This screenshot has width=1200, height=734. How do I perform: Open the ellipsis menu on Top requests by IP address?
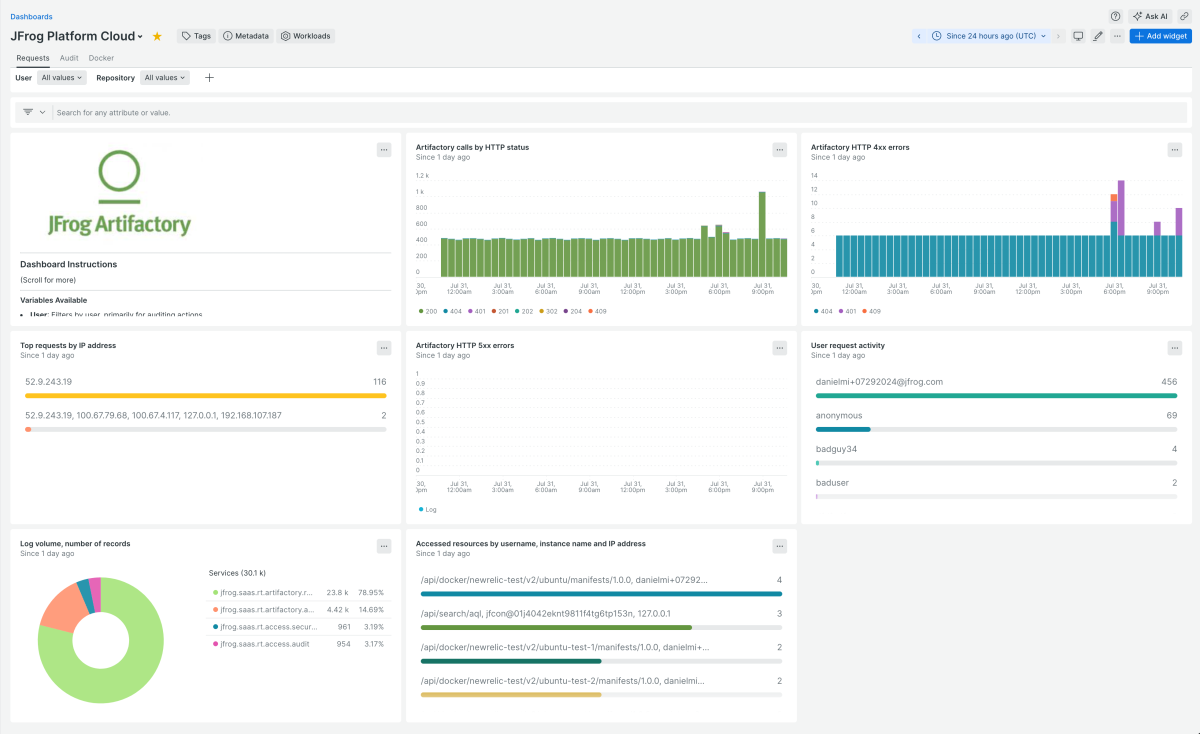384,348
